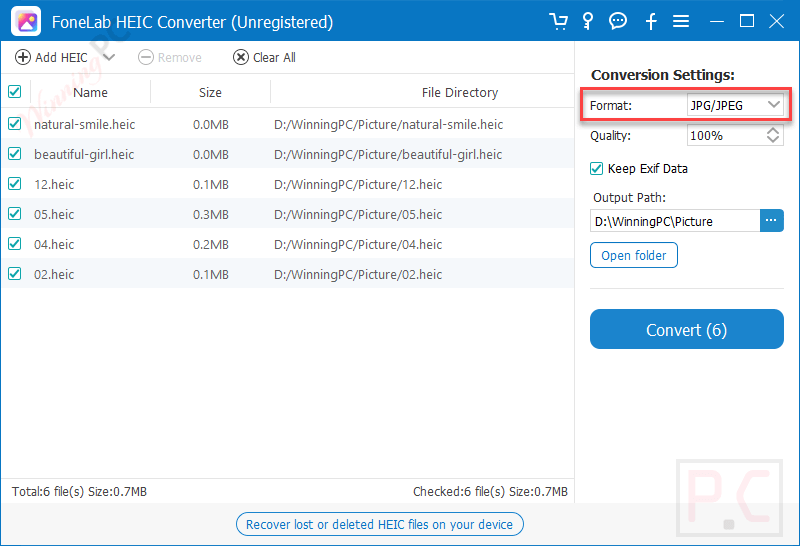Click path D:/WinningPC/Picture/natural-smile.heic

[x=388, y=125]
